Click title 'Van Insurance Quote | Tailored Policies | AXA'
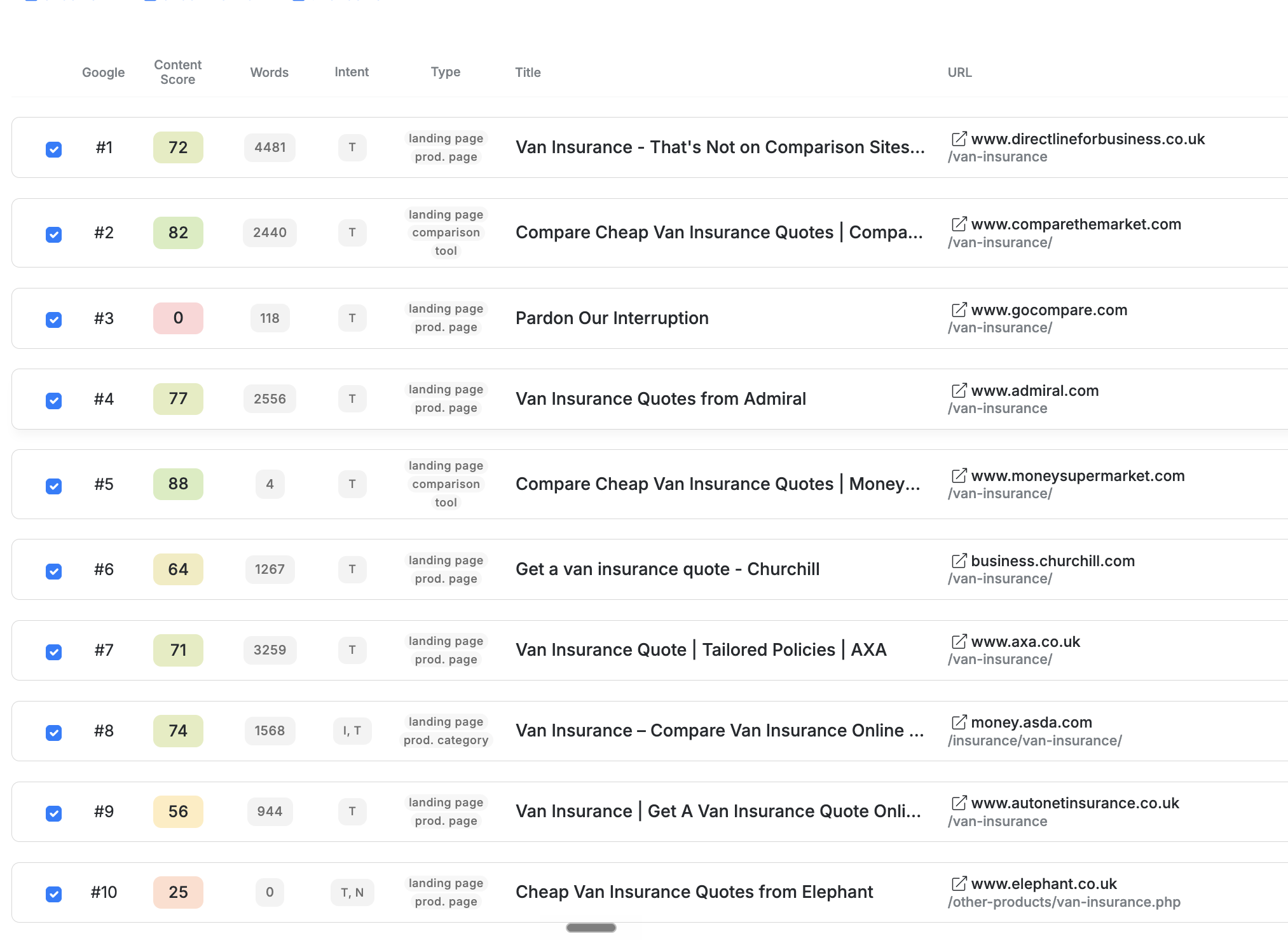This screenshot has height=943, width=1288. [x=701, y=649]
